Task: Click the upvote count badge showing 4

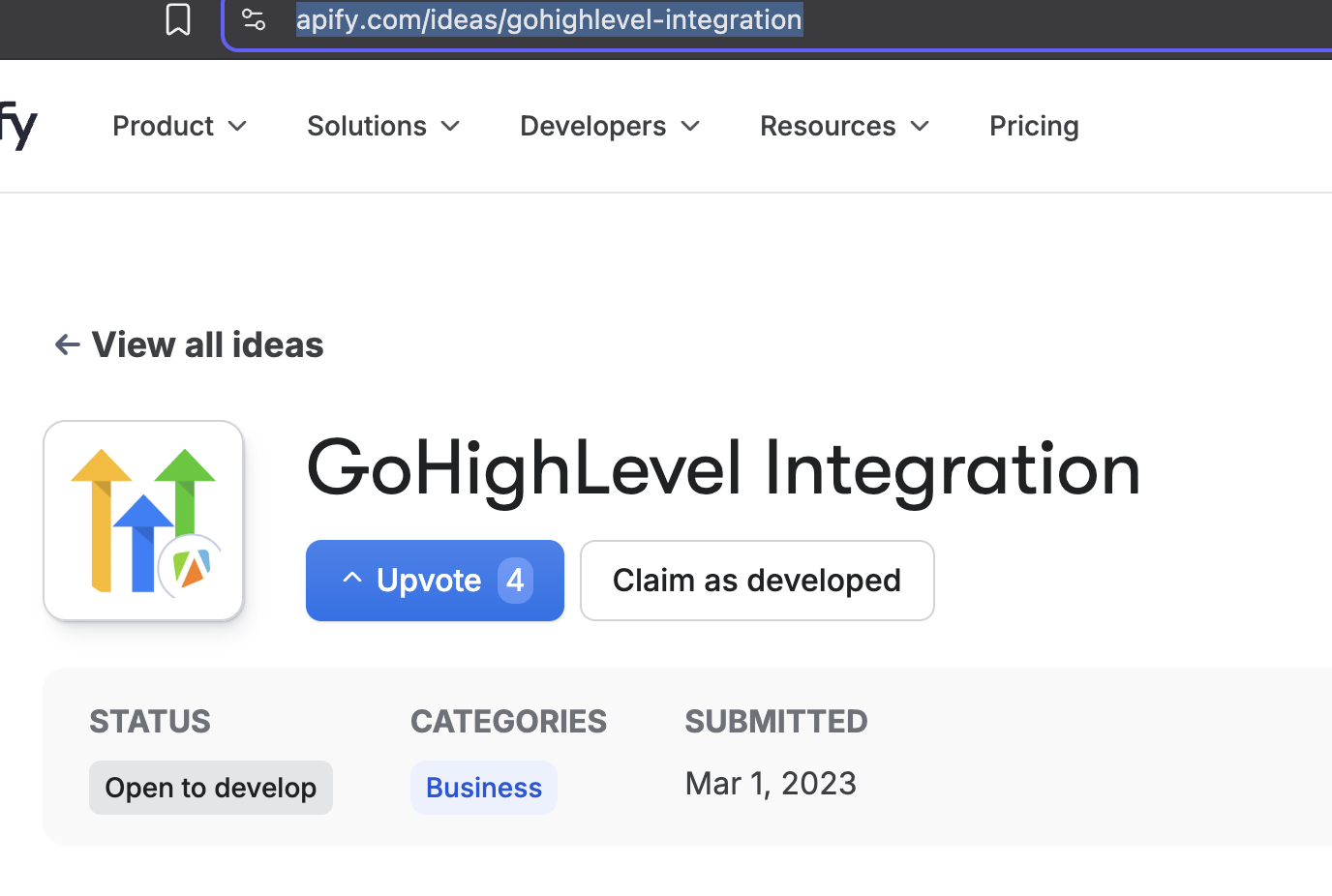Action: pos(515,581)
